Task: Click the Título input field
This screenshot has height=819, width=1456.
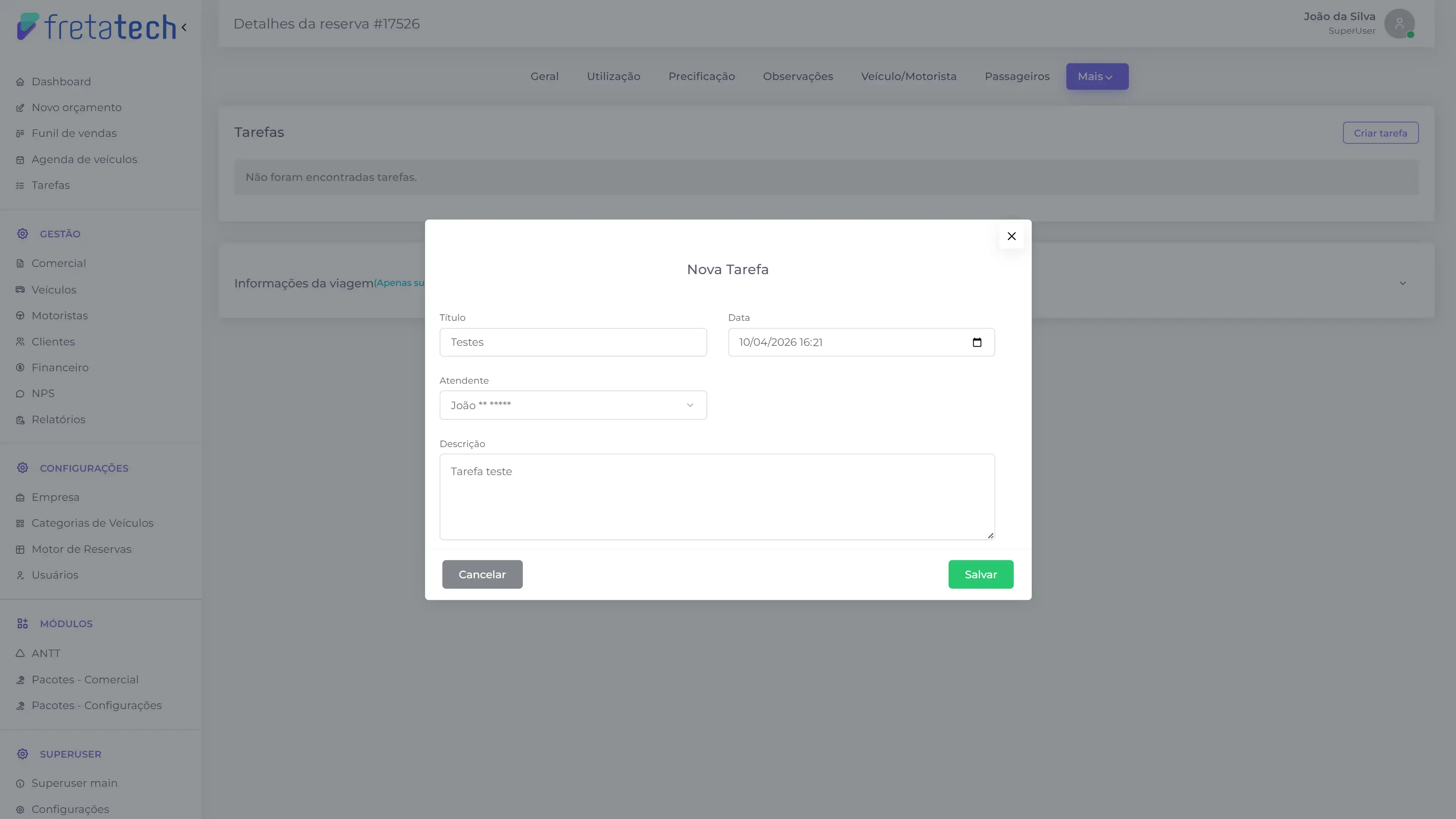Action: coord(573,342)
